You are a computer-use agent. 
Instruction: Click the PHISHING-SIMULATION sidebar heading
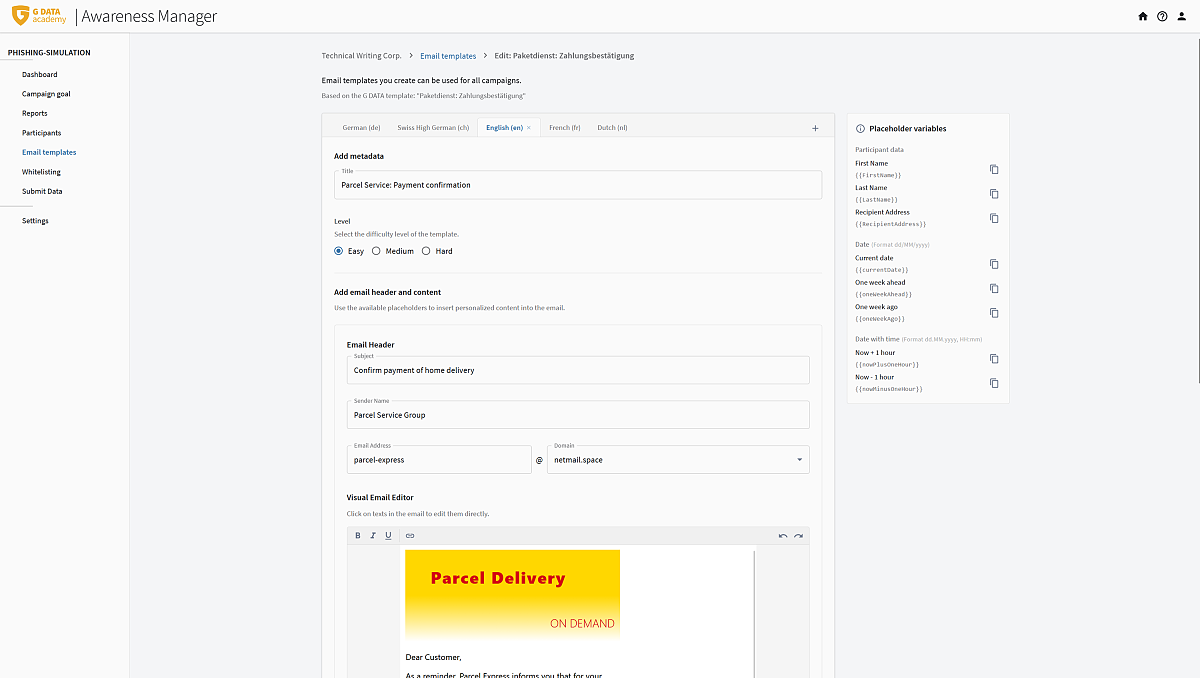click(x=49, y=52)
